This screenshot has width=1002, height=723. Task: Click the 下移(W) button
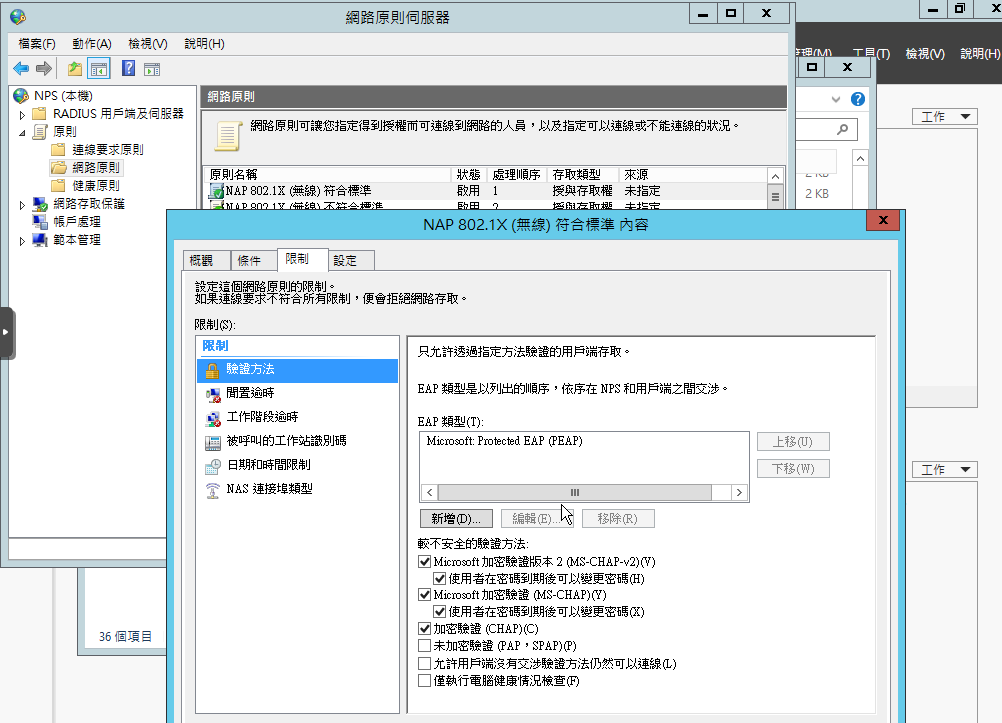click(x=793, y=469)
